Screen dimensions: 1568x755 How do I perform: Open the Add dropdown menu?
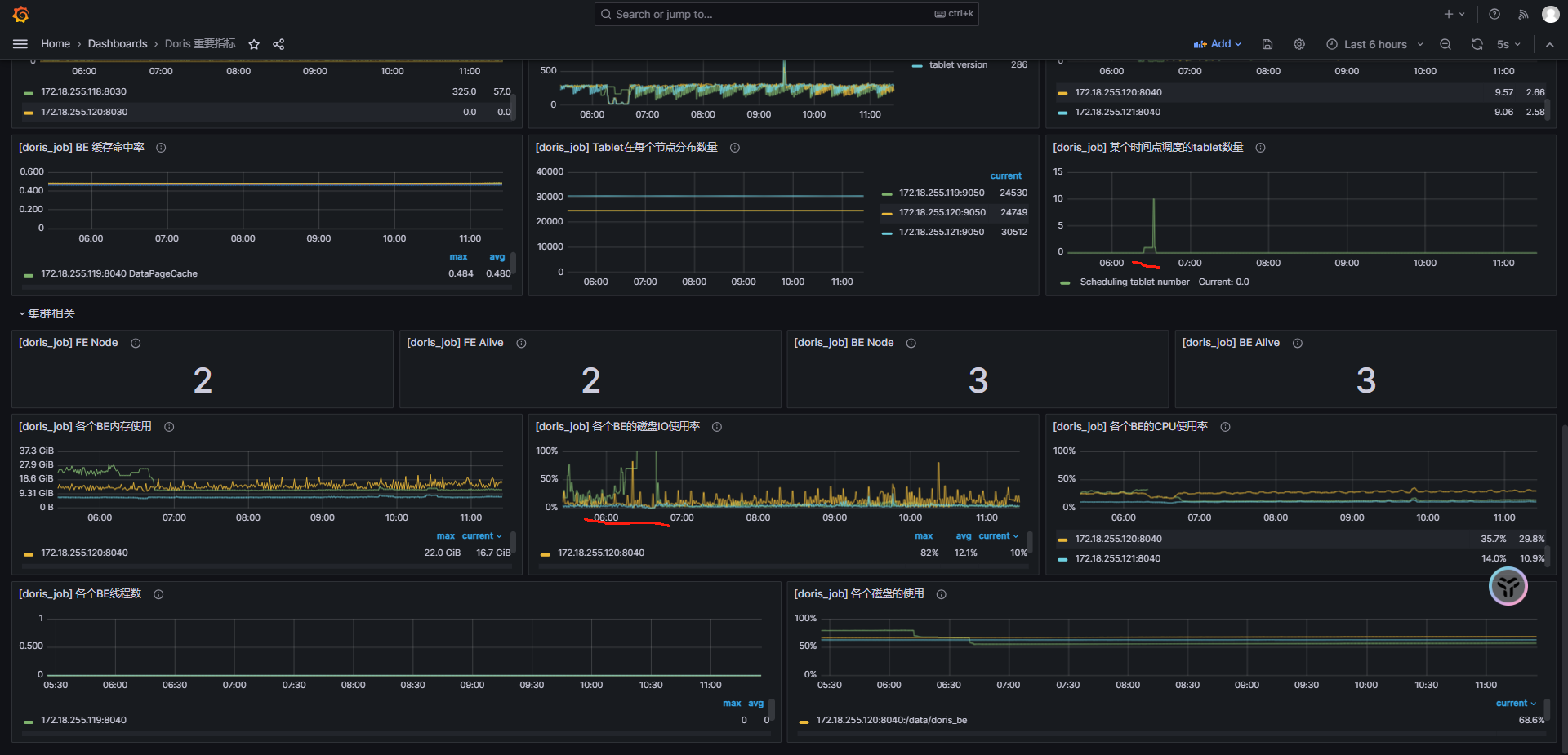(x=1217, y=44)
